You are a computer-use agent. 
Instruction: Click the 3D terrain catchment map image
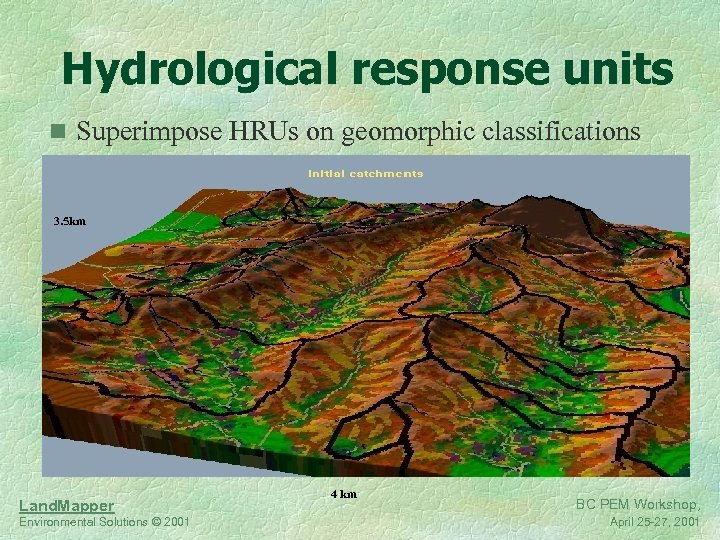pyautogui.click(x=366, y=316)
